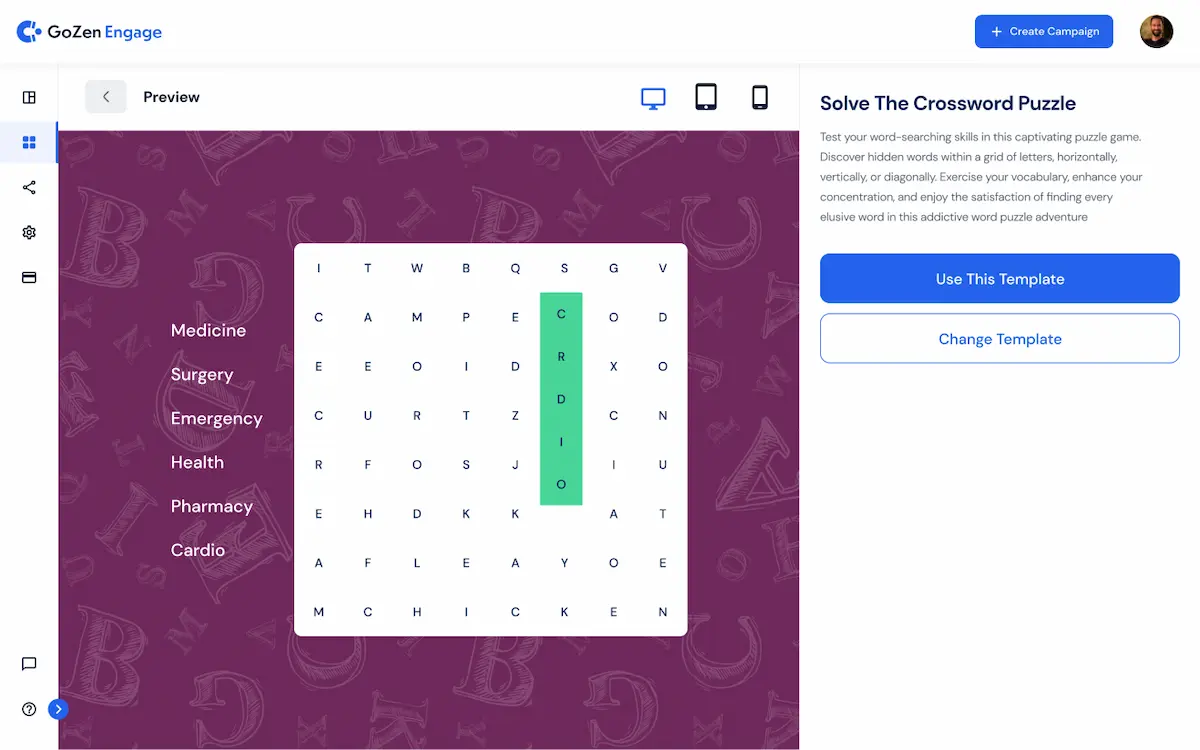Image resolution: width=1200 pixels, height=750 pixels.
Task: Select the word Pharmacy in the word list
Action: 211,506
